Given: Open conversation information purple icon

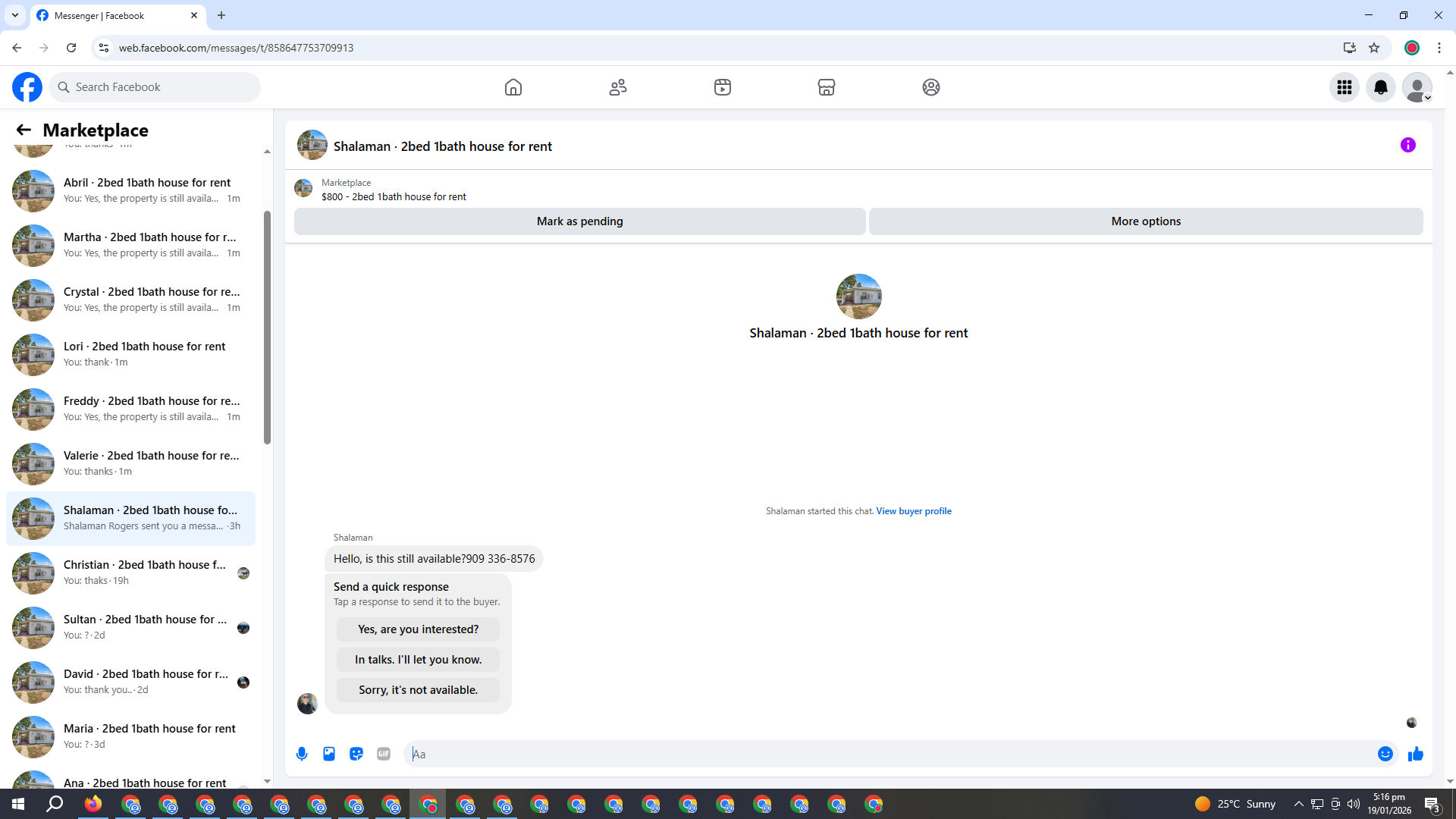Looking at the screenshot, I should 1407,145.
